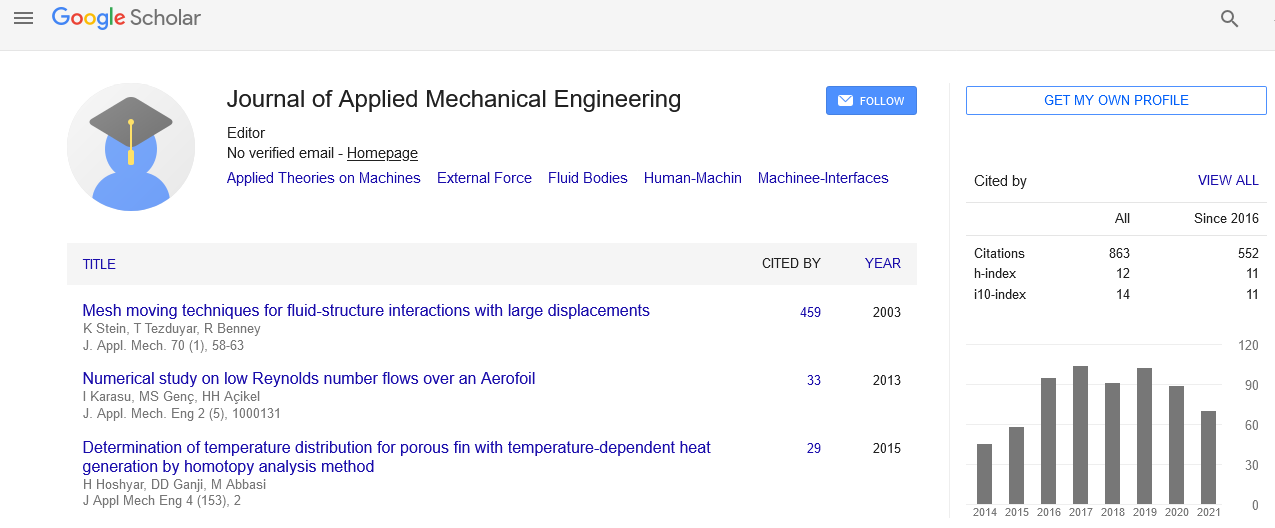Click View All citations link
The image size is (1275, 528).
click(x=1227, y=181)
